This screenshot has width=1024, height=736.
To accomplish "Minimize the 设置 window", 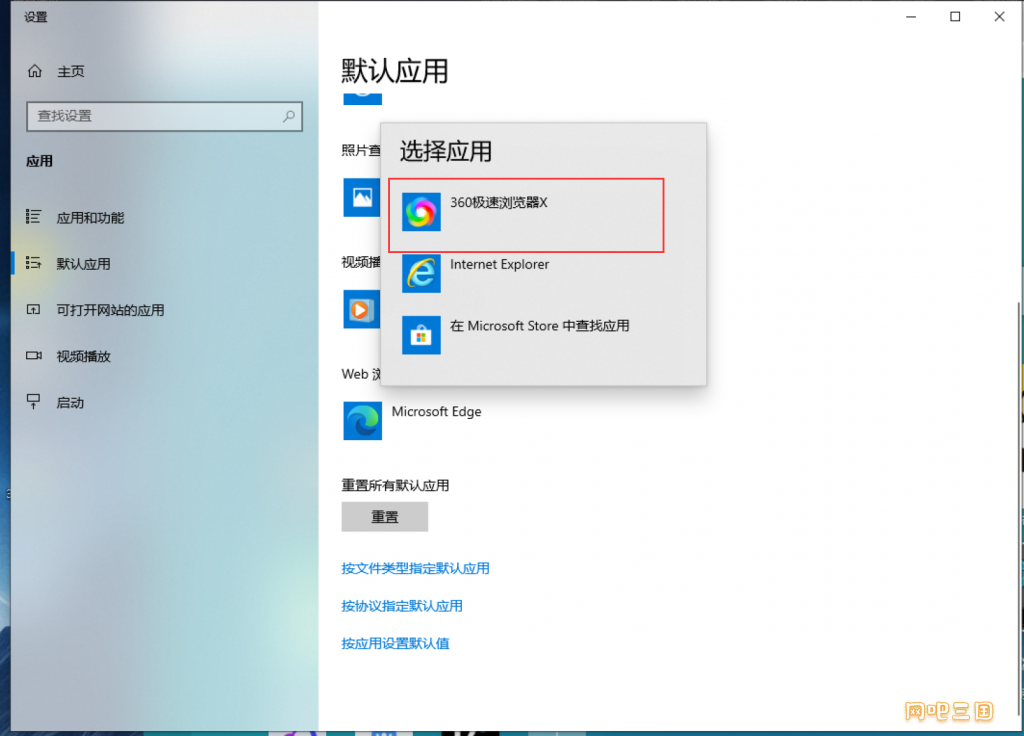I will (x=911, y=16).
